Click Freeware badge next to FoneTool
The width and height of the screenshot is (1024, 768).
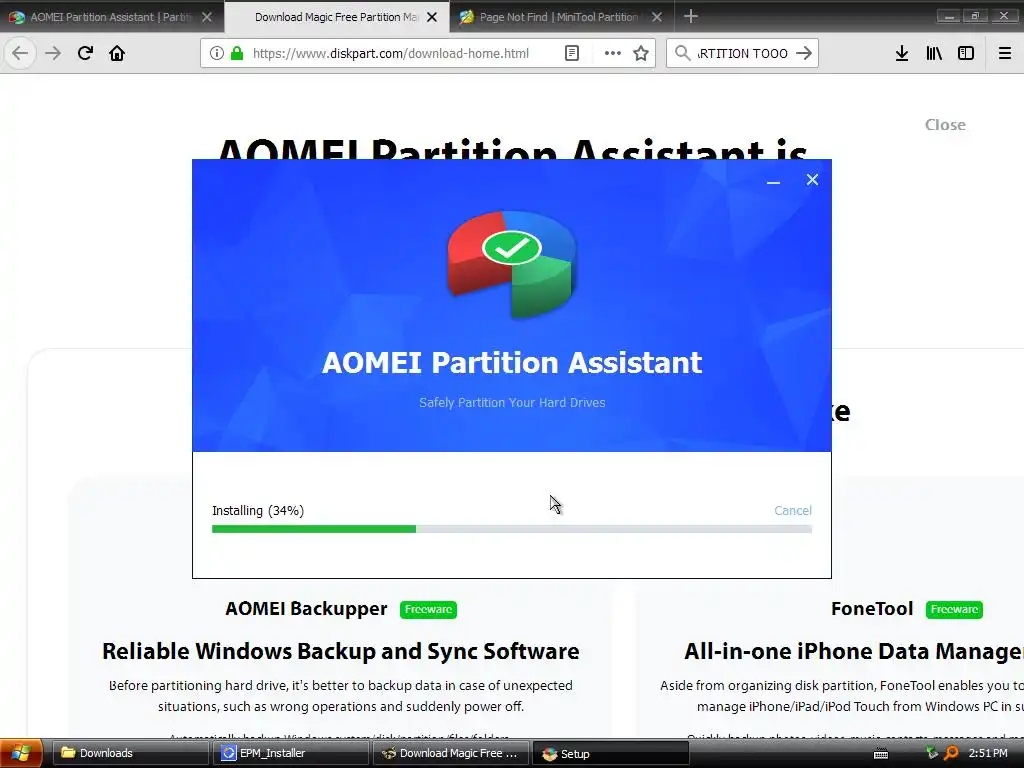coord(954,609)
